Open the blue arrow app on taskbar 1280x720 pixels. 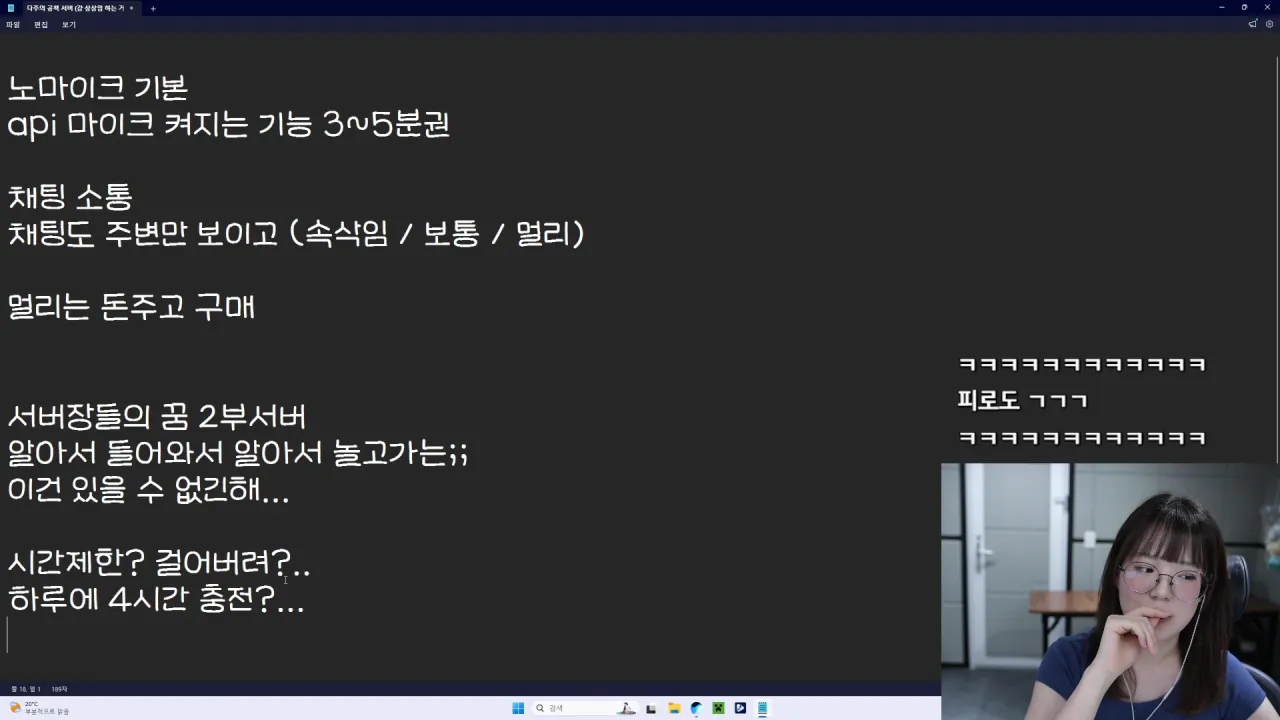click(740, 708)
